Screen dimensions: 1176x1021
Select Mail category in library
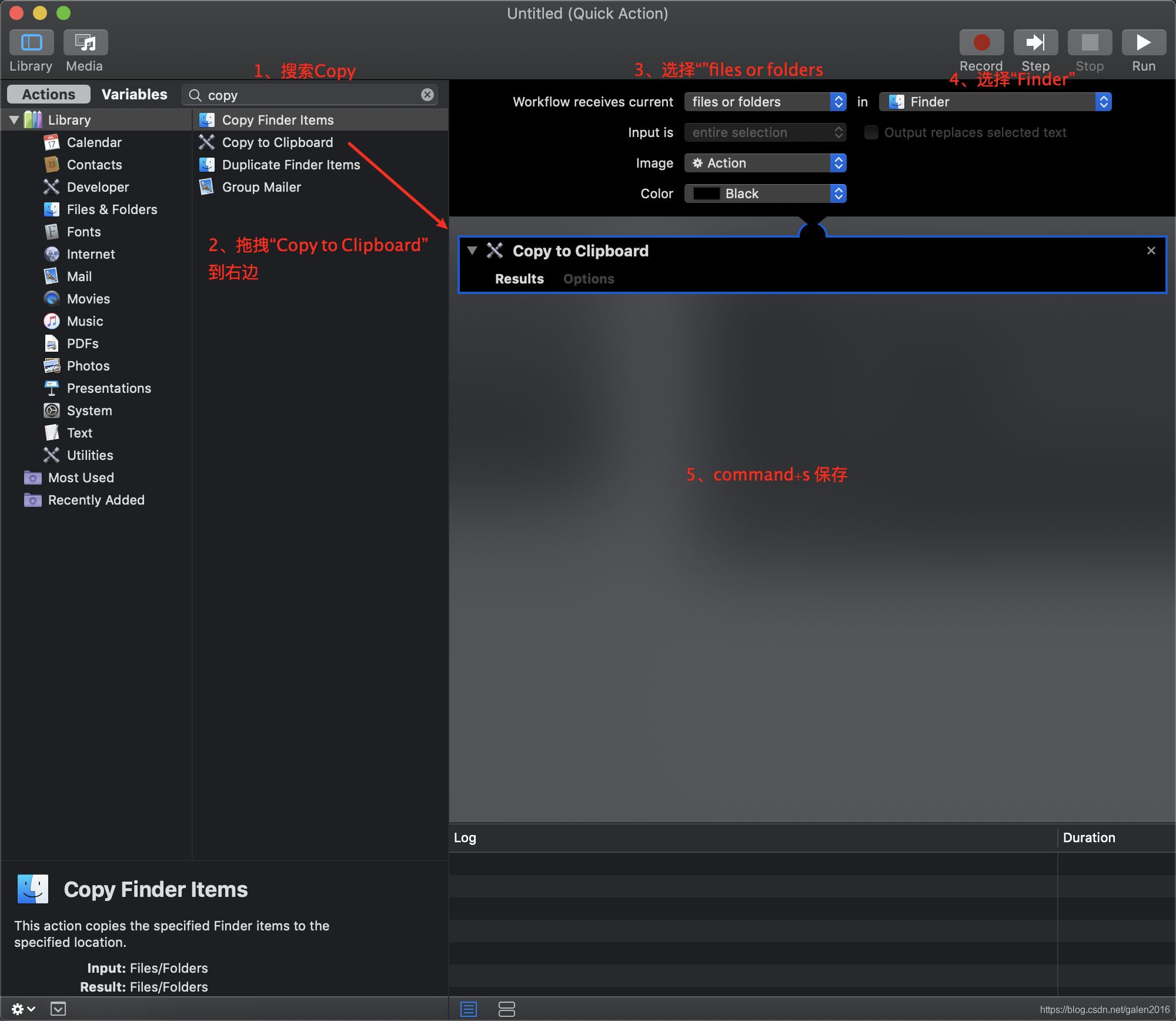(x=79, y=276)
